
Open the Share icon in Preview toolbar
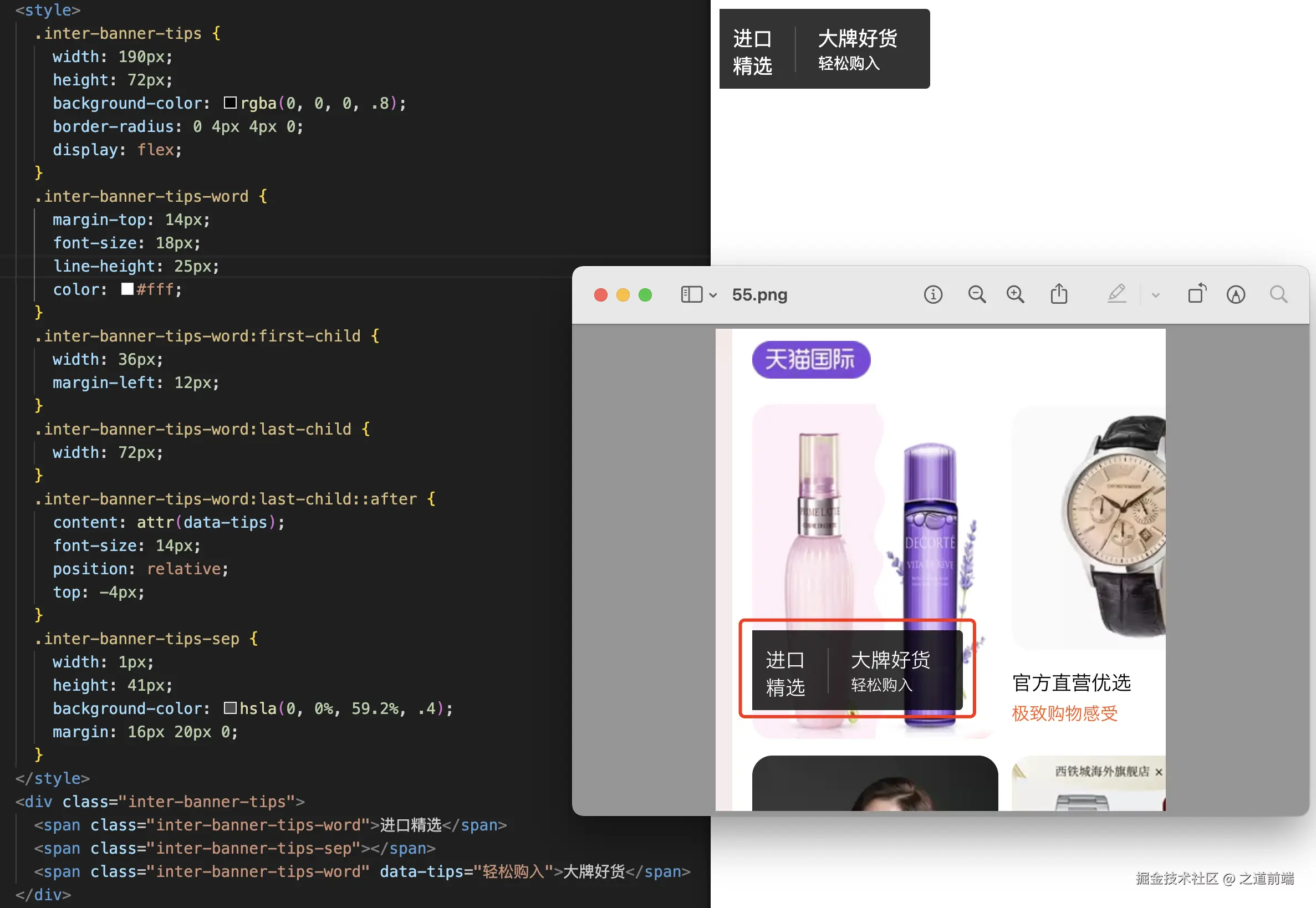(x=1058, y=294)
